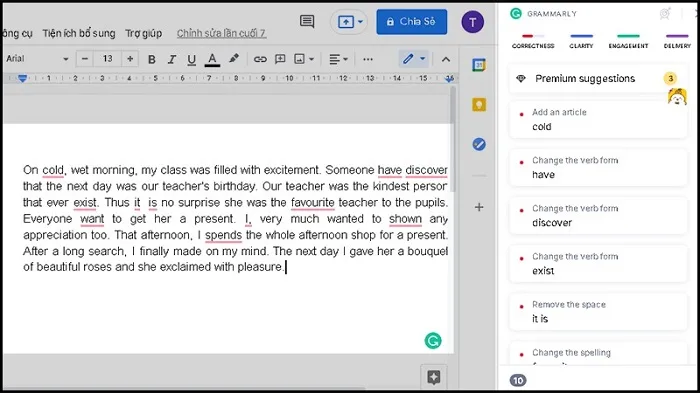Open the three-dot more options menu
The width and height of the screenshot is (700, 393).
coord(368,59)
